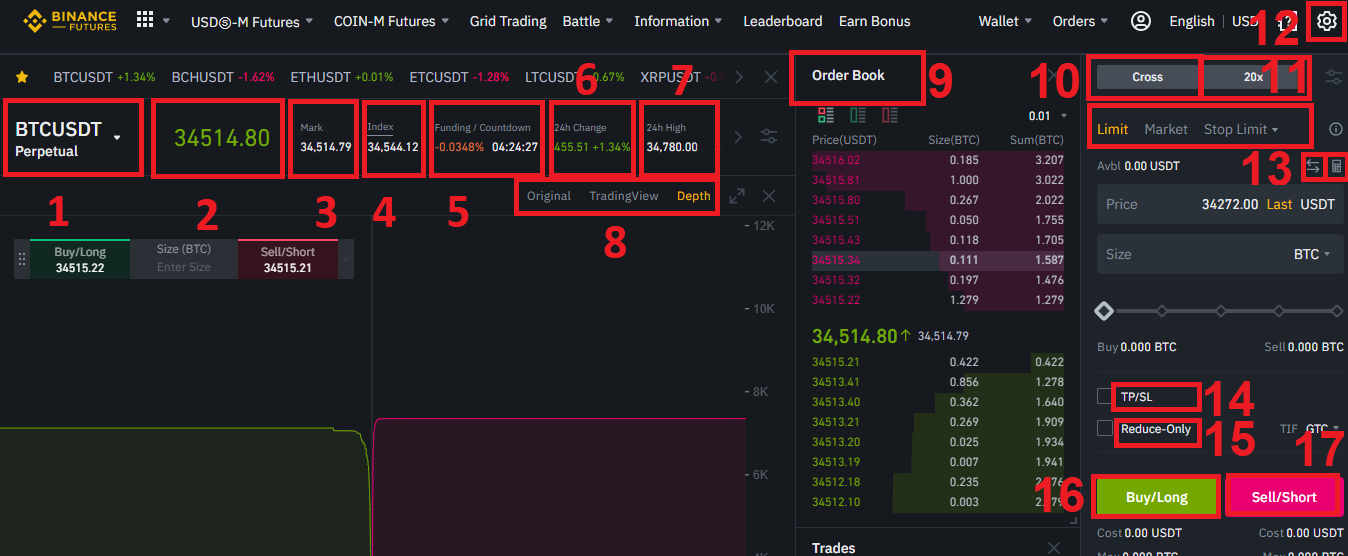Screen dimensions: 1348x556
Task: Open the Leaderboard page
Action: (782, 21)
